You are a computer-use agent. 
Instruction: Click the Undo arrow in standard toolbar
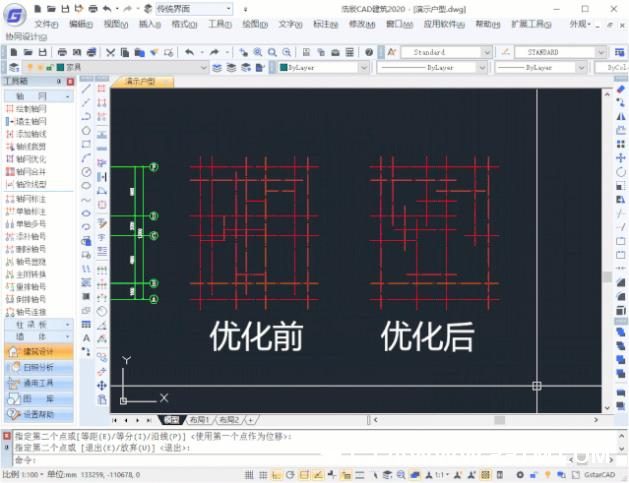click(x=189, y=52)
